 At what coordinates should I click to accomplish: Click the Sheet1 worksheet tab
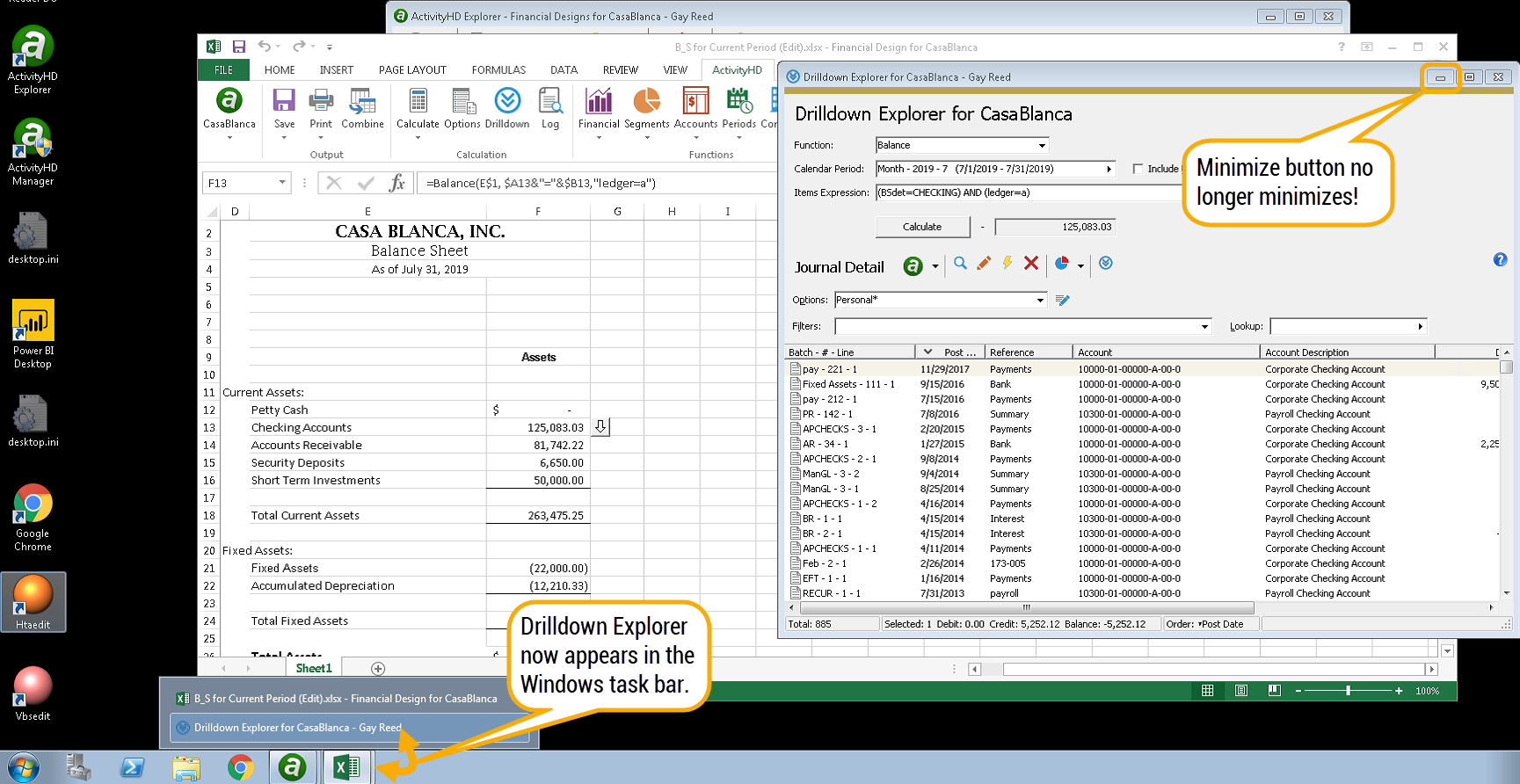[x=314, y=669]
